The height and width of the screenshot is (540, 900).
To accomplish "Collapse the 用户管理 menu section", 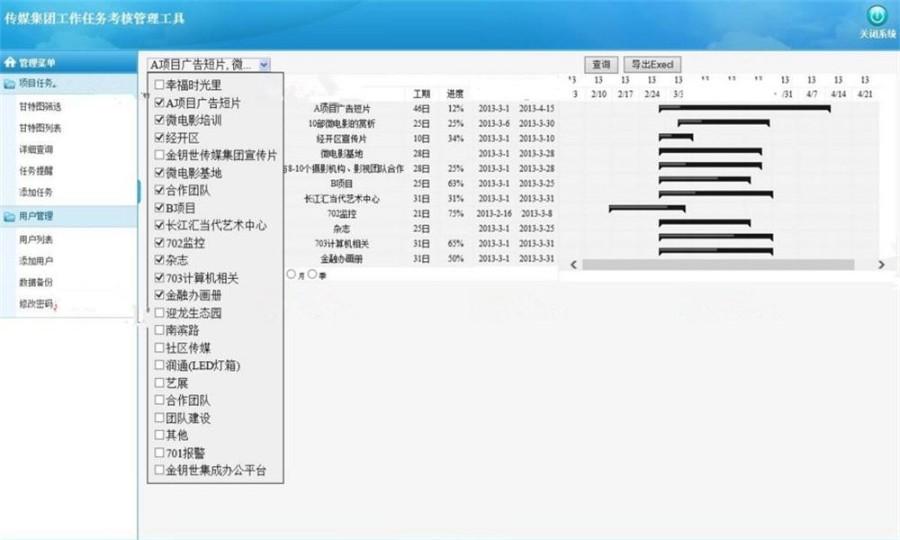I will pos(69,216).
